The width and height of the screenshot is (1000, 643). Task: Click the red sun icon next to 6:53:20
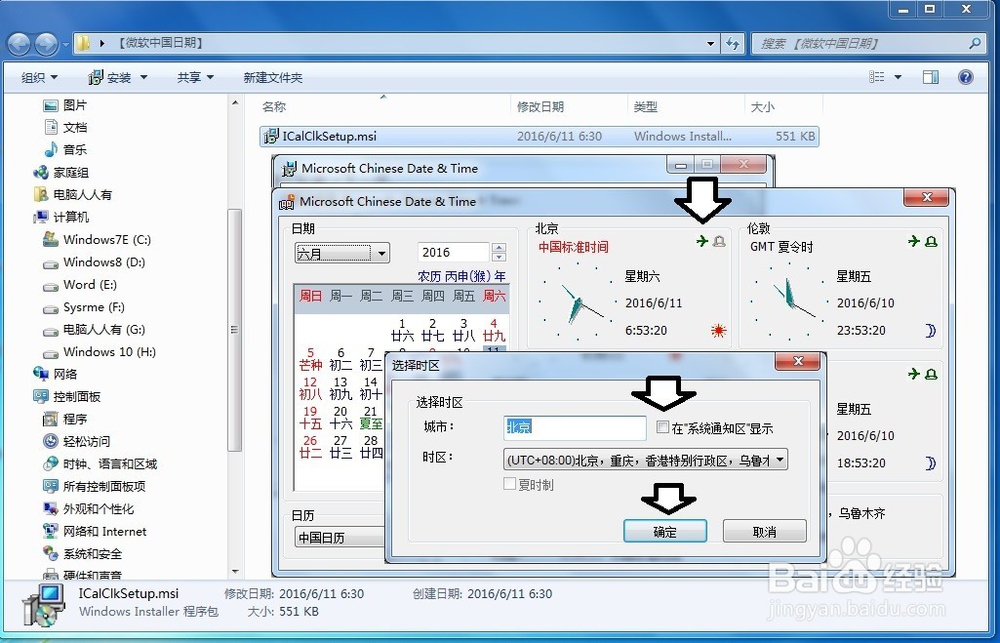pos(719,330)
